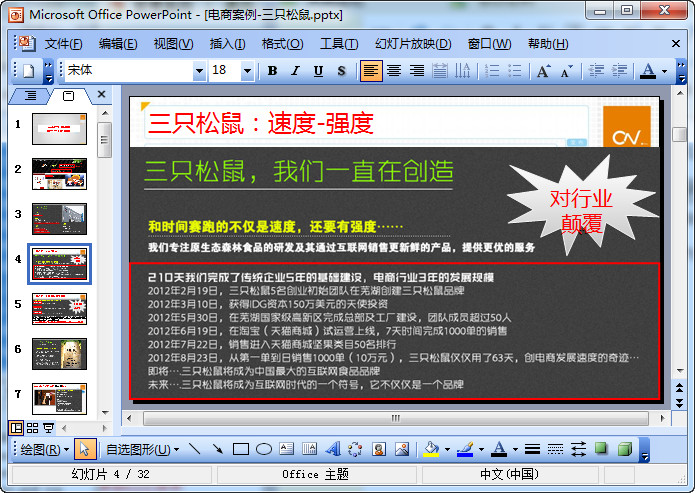
Task: Expand formatting toolbar options at right end
Action: click(681, 71)
